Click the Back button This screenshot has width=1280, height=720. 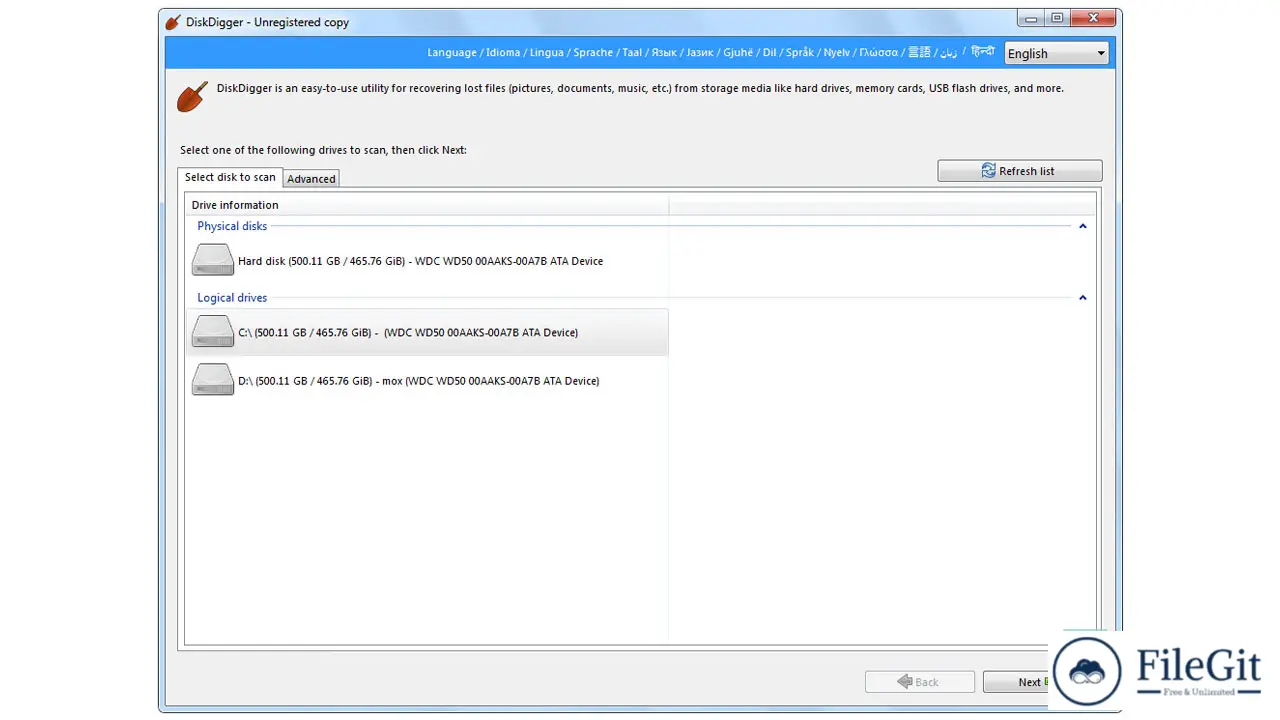coord(920,682)
